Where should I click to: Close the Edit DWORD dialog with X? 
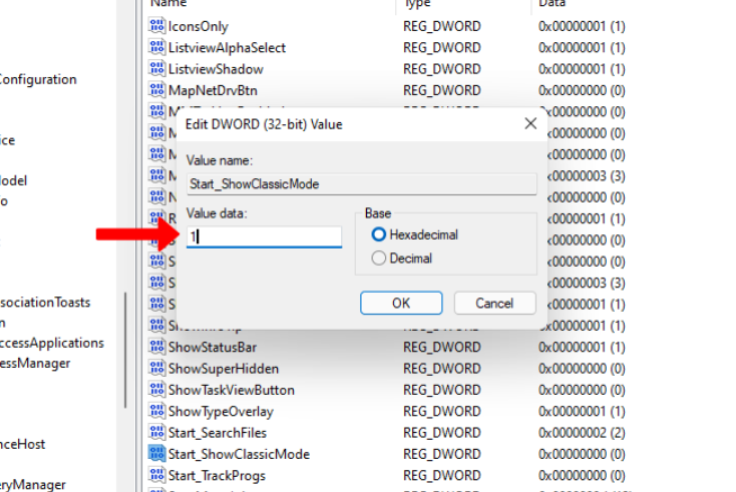[530, 124]
